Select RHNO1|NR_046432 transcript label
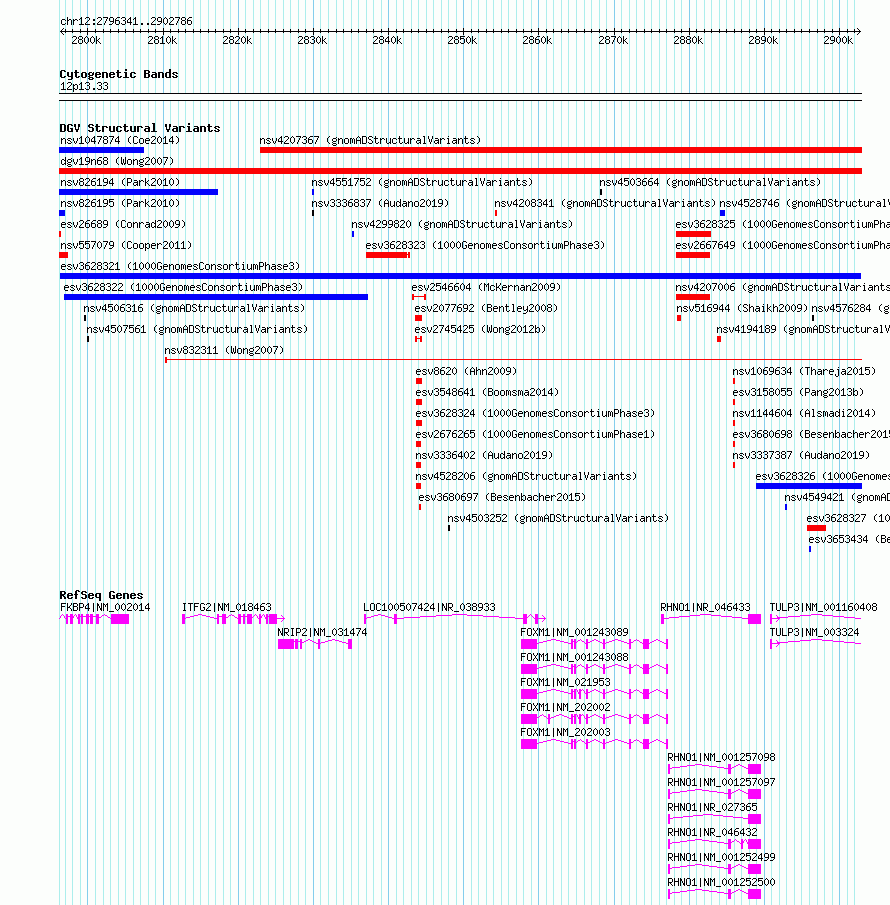This screenshot has height=905, width=890. point(712,832)
